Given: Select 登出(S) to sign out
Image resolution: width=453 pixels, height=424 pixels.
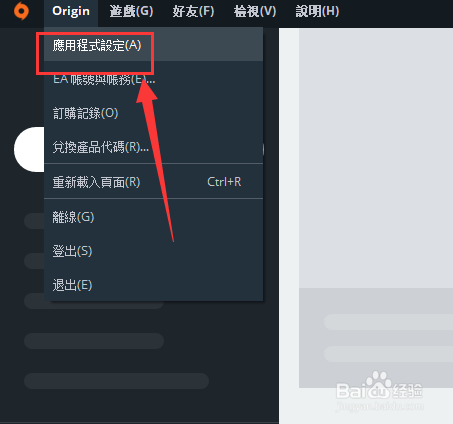Looking at the screenshot, I should pyautogui.click(x=153, y=251).
